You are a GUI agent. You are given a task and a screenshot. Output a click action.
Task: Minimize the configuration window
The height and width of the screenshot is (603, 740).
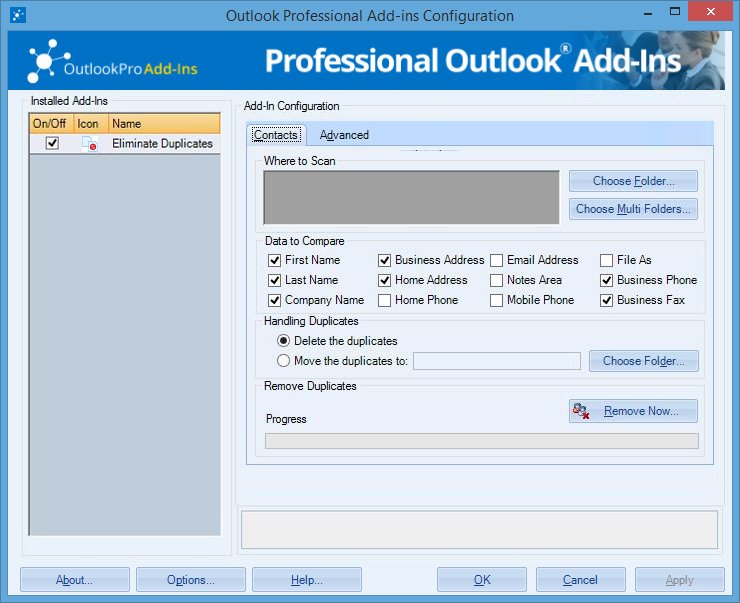coord(648,12)
